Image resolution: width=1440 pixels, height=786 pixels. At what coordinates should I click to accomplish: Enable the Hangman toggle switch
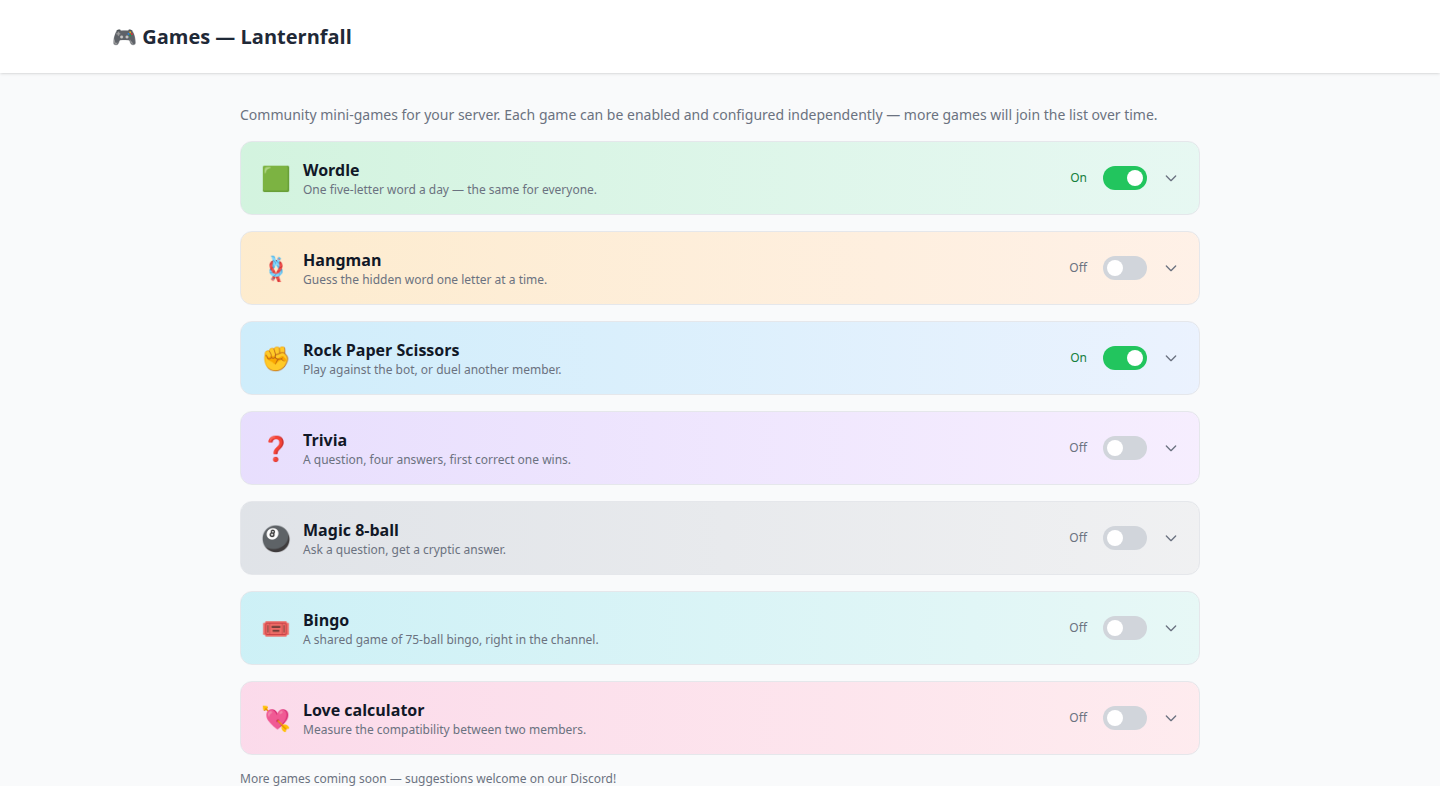pos(1125,268)
